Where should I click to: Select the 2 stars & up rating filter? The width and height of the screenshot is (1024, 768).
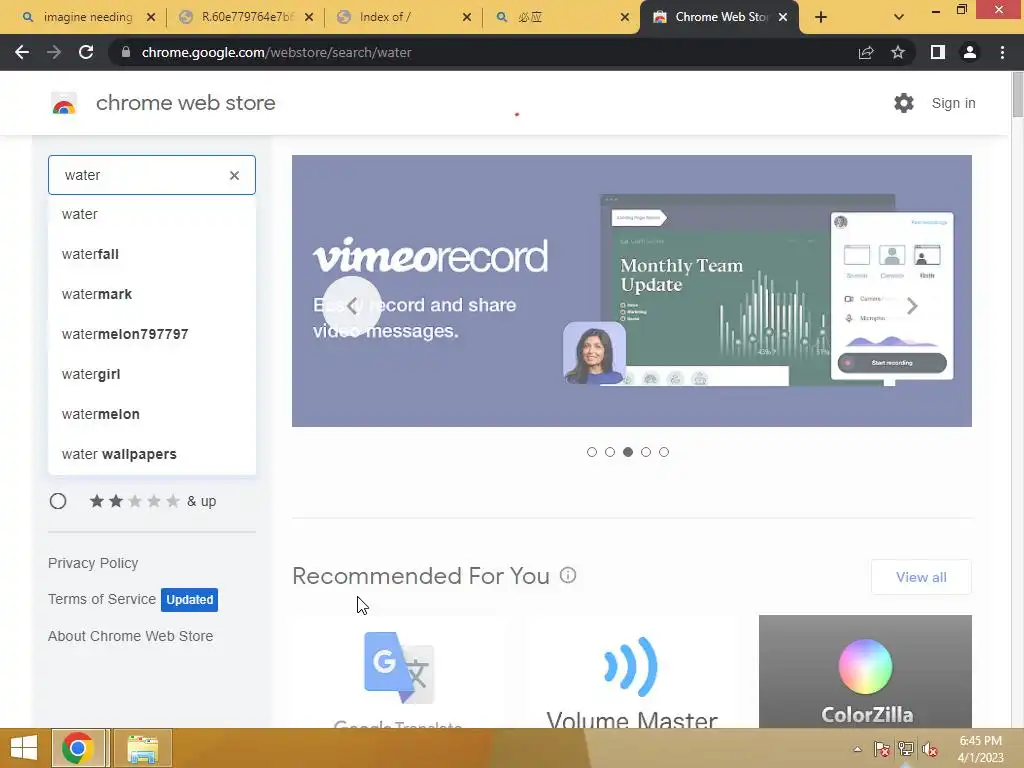[x=58, y=501]
